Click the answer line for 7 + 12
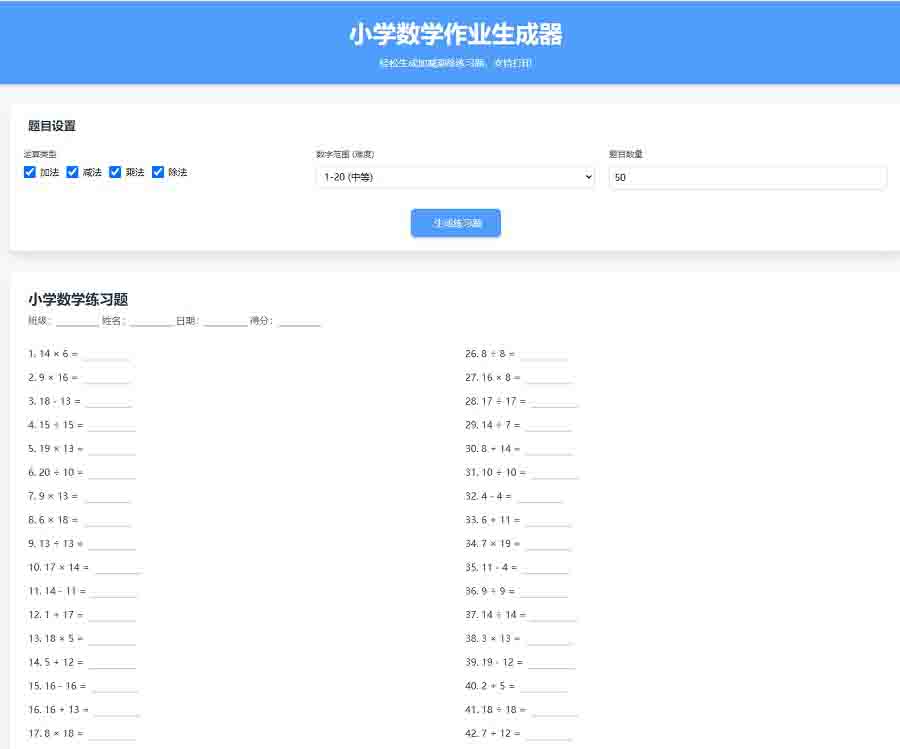 pos(548,735)
